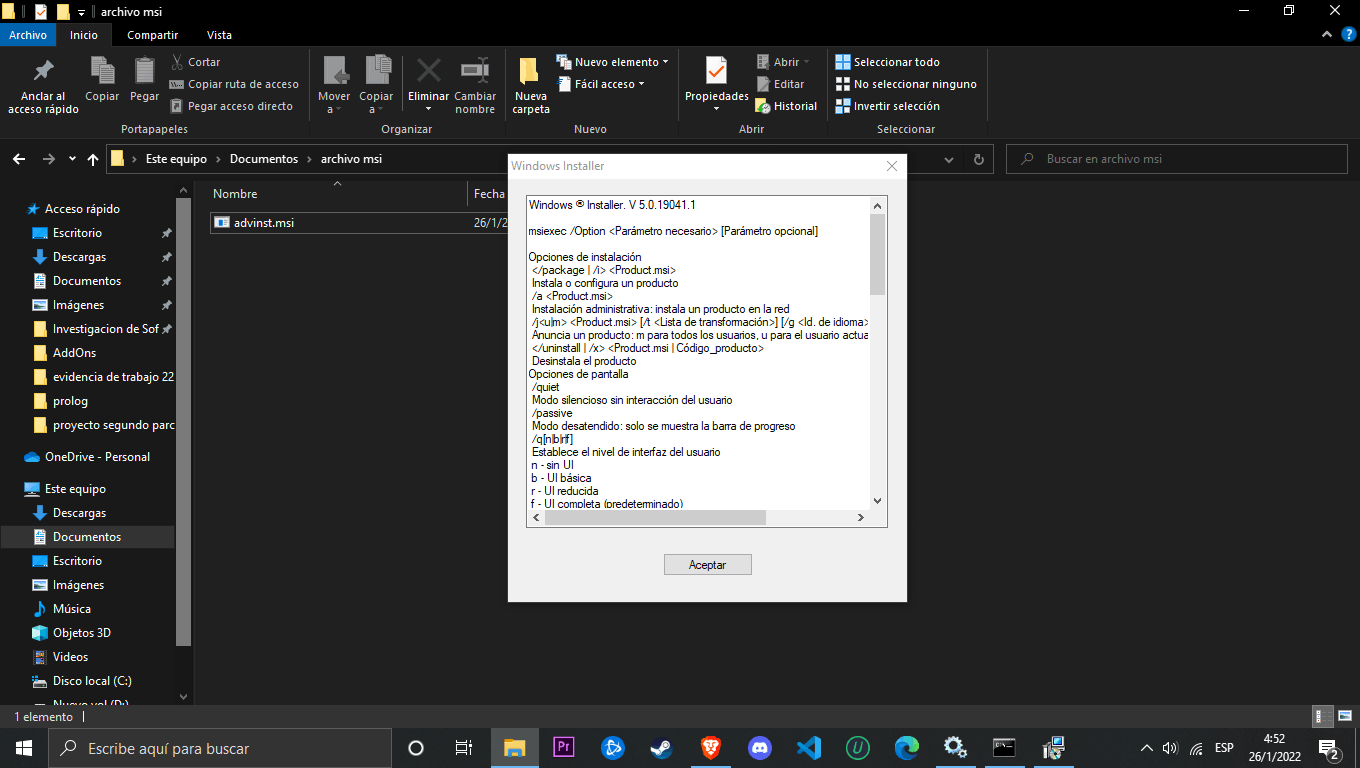Create a Nueva carpeta from the ribbon

[531, 84]
